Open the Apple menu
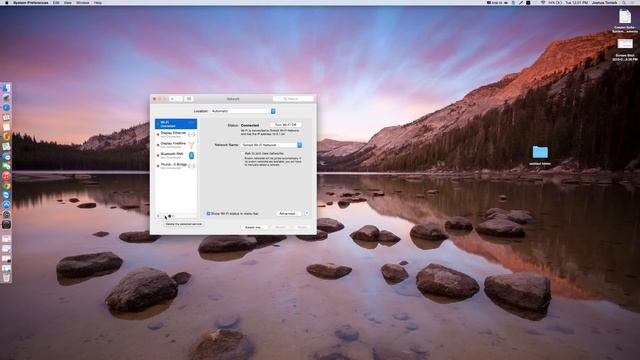 (6, 2)
